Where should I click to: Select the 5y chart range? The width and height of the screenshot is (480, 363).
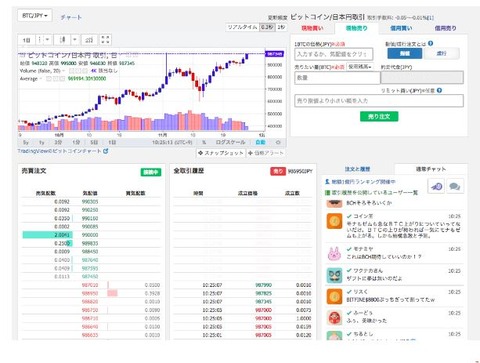[26, 142]
